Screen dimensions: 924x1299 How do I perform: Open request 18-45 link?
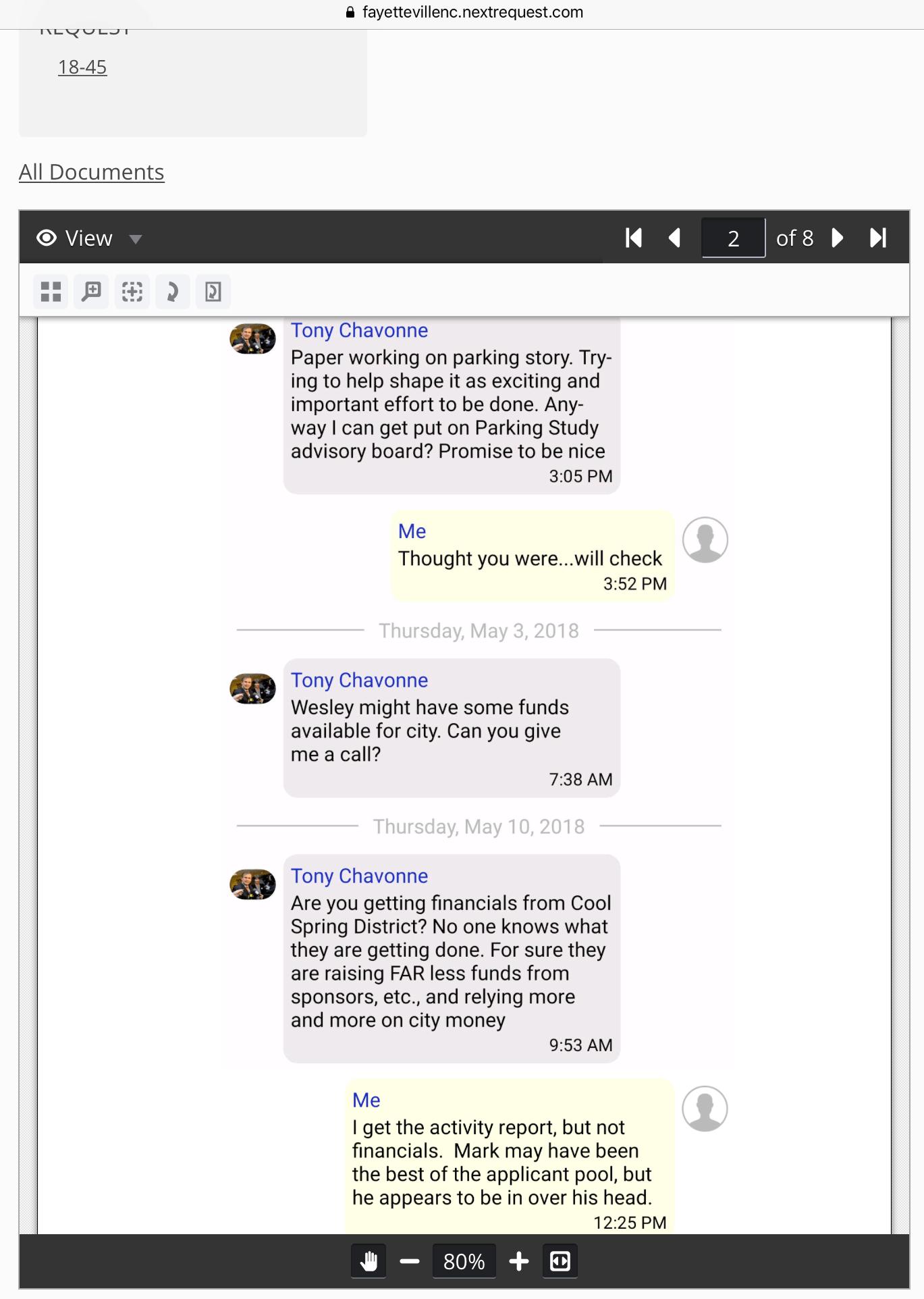click(82, 67)
